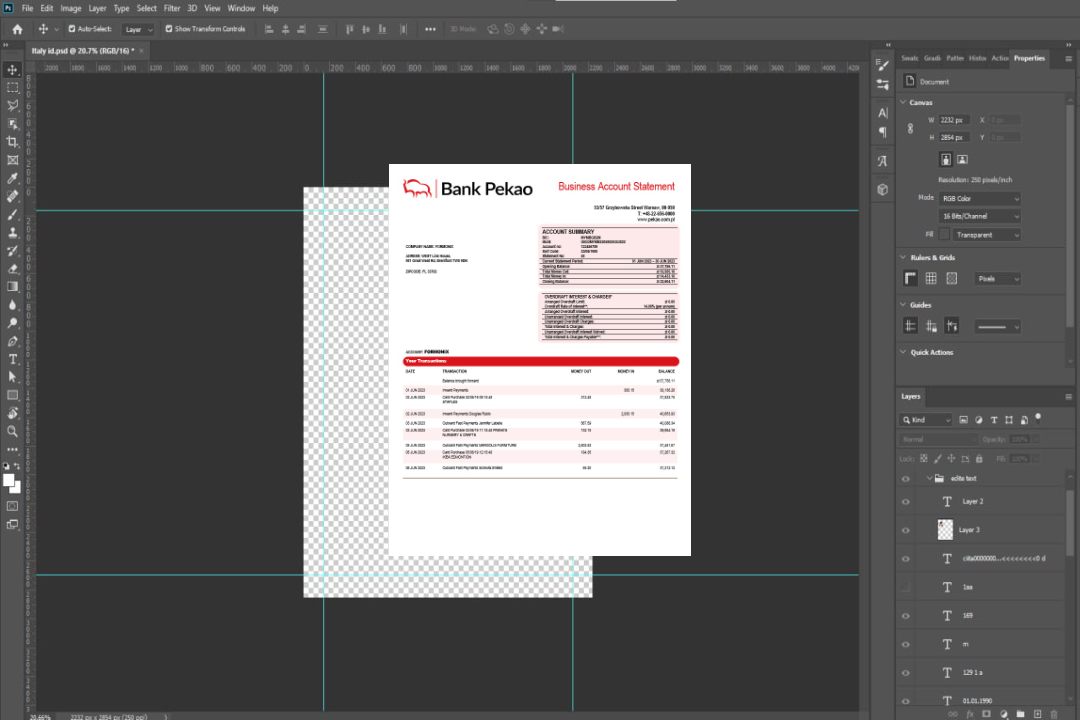Open the 3D panel cube icon

point(883,189)
